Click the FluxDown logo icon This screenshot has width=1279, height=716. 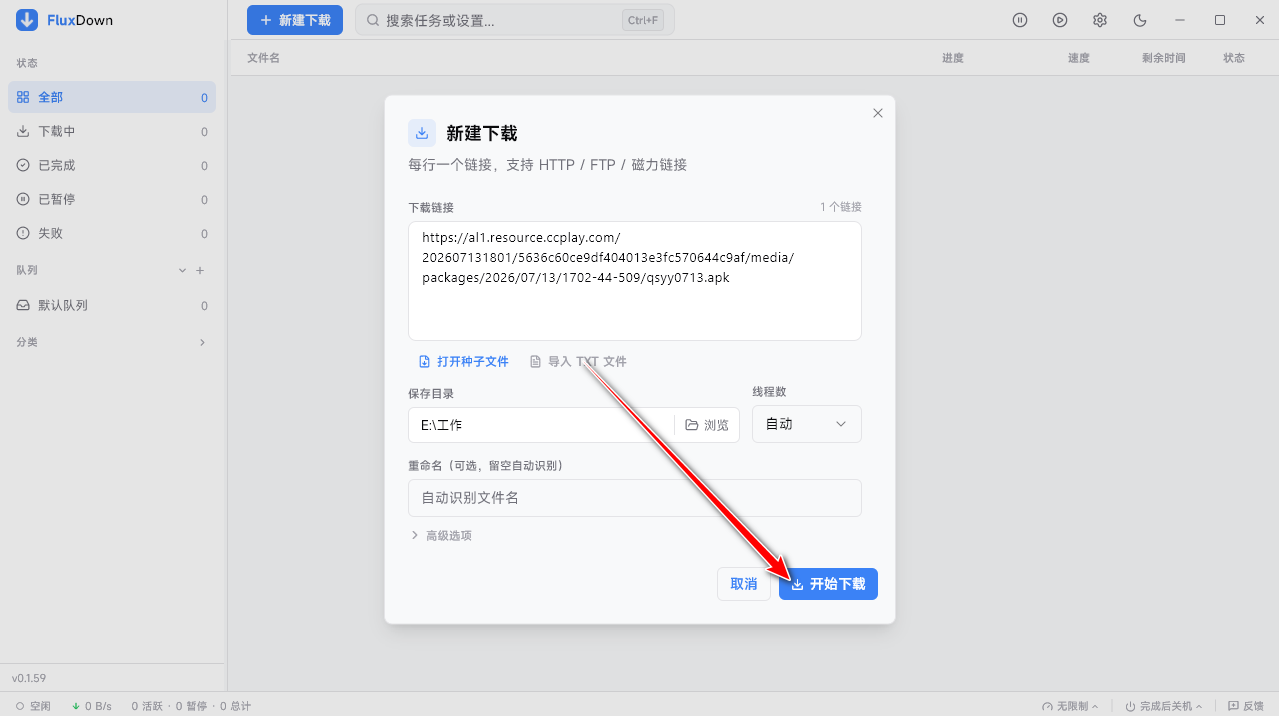point(27,20)
